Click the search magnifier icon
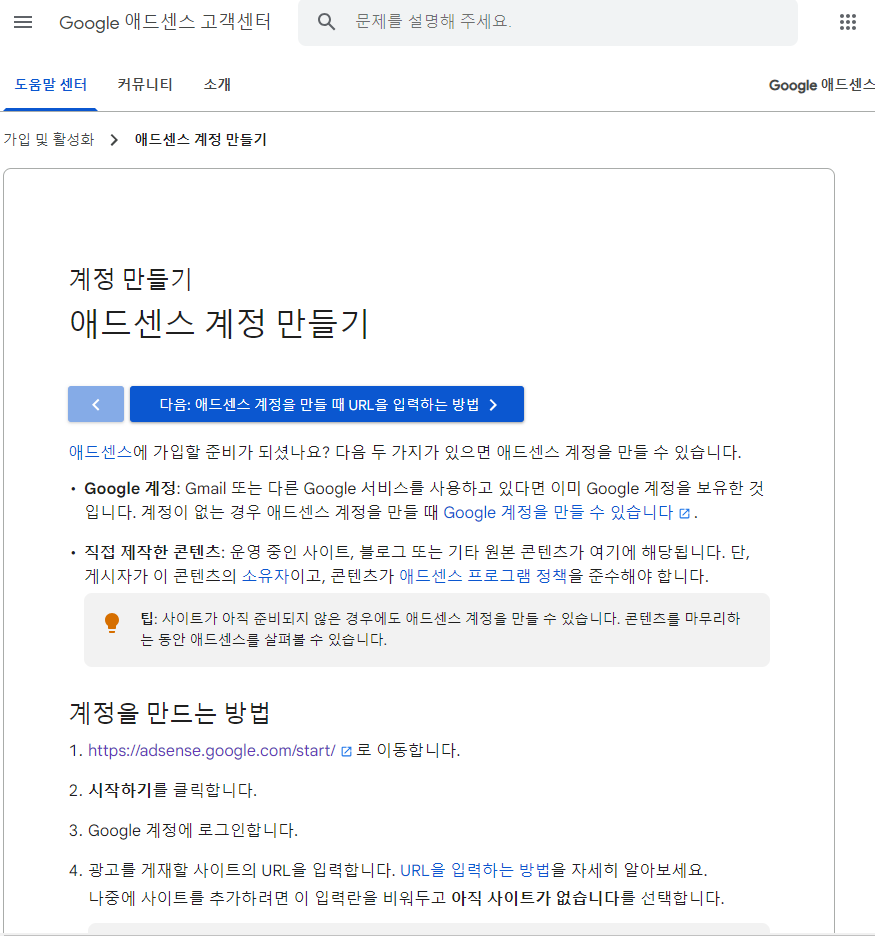Viewport: 875px width, 936px height. 326,22
